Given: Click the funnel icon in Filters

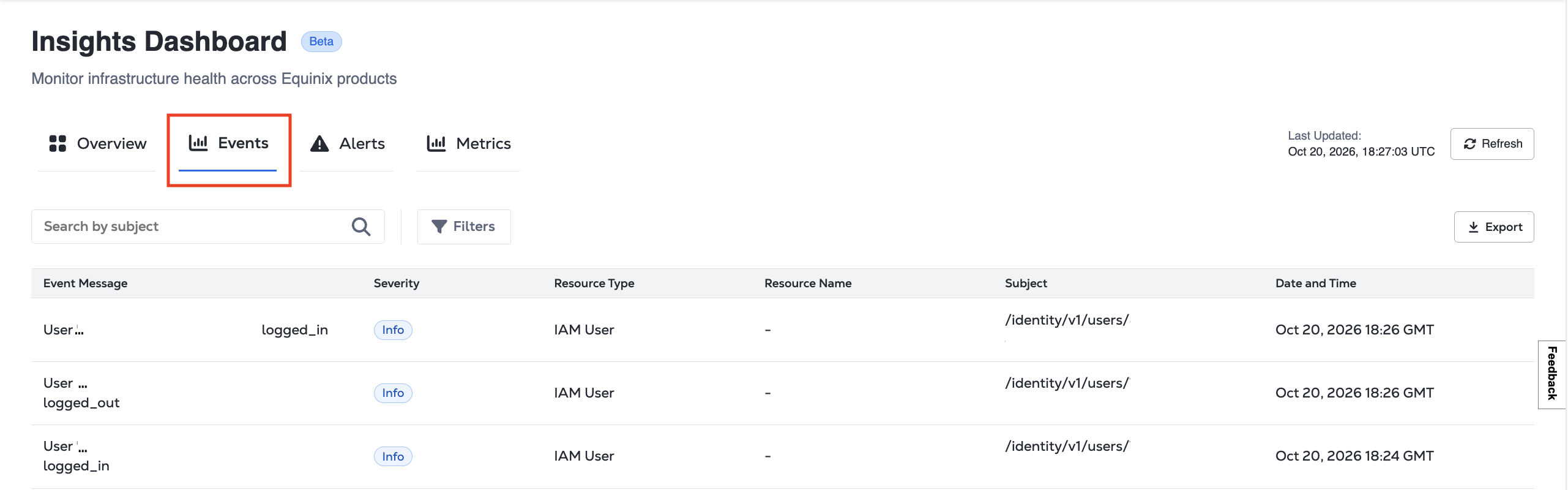Looking at the screenshot, I should pyautogui.click(x=439, y=227).
